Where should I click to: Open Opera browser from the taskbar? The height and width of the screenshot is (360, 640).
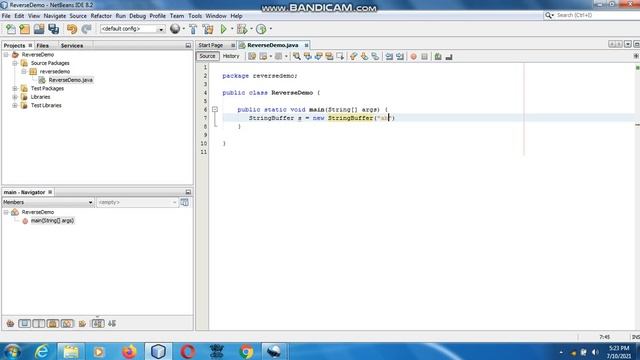187,351
